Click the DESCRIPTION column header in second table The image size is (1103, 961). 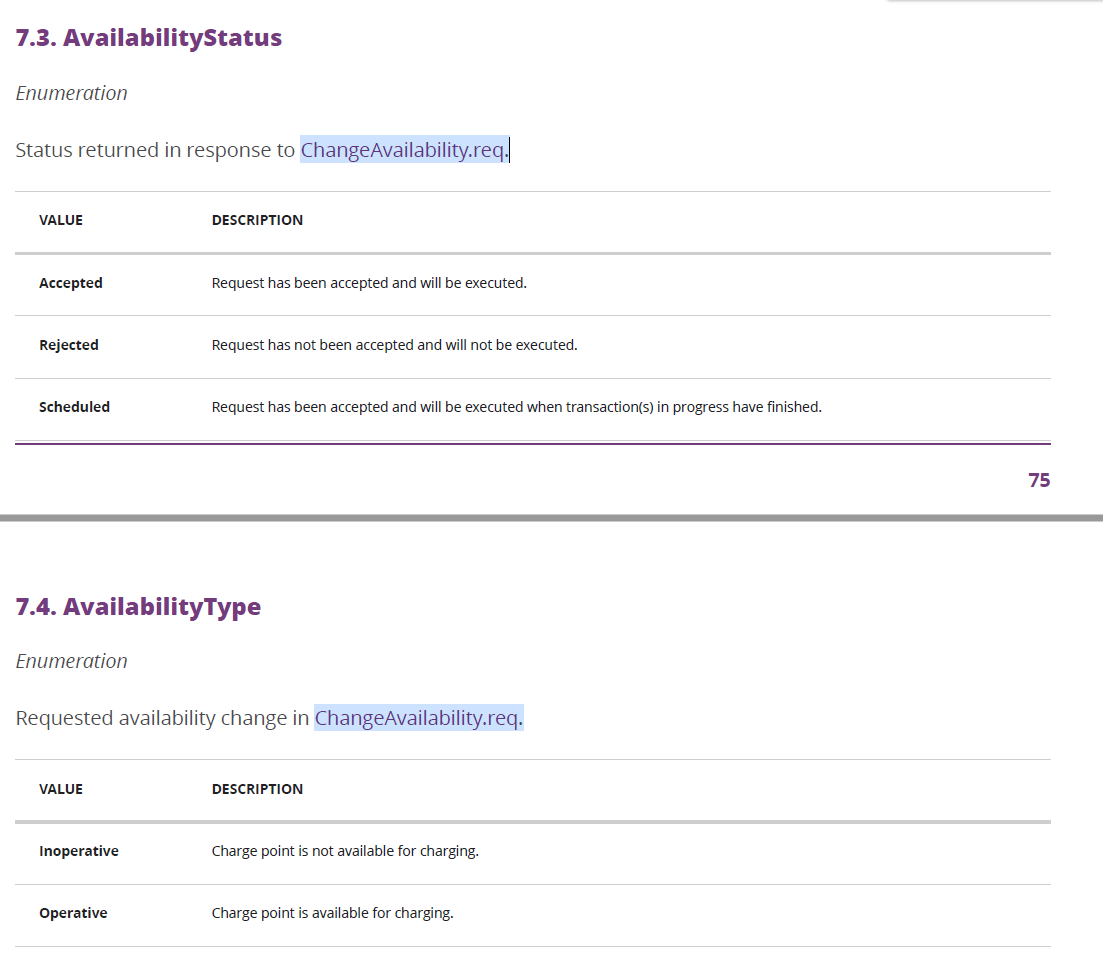point(257,789)
